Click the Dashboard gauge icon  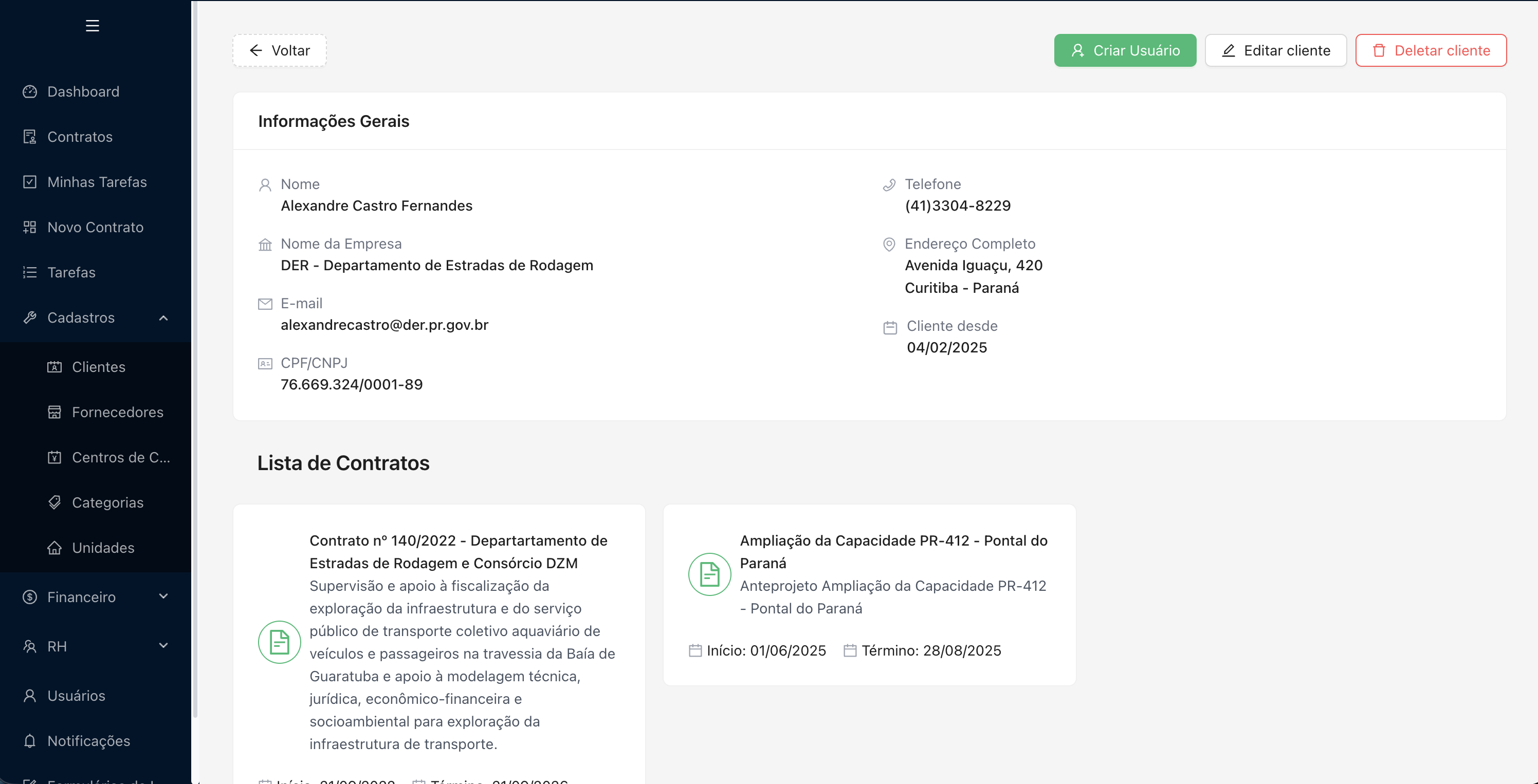click(x=30, y=91)
